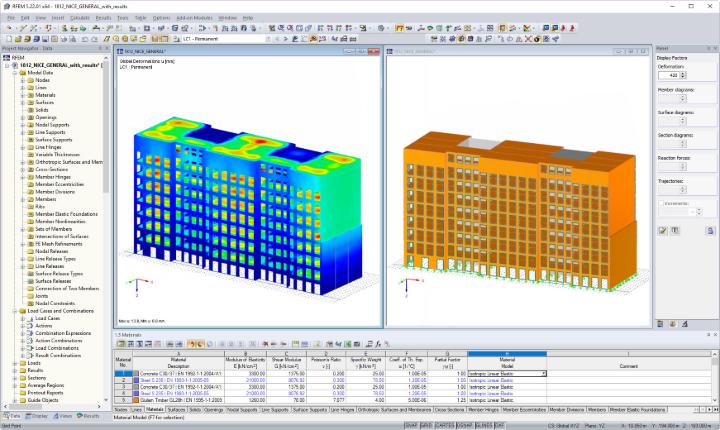Click the Redo arrow icon

pyautogui.click(x=93, y=39)
